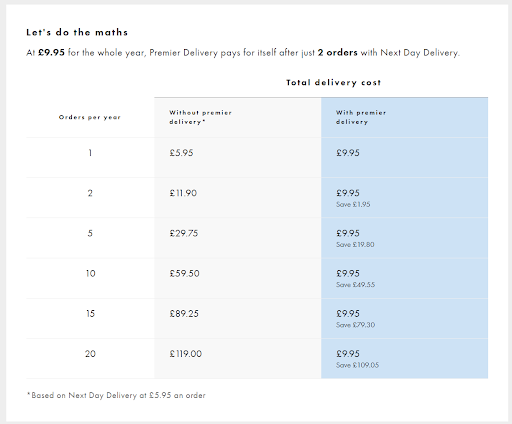512x424 pixels.
Task: Select the £29.75 cost for 5 orders
Action: tap(184, 233)
